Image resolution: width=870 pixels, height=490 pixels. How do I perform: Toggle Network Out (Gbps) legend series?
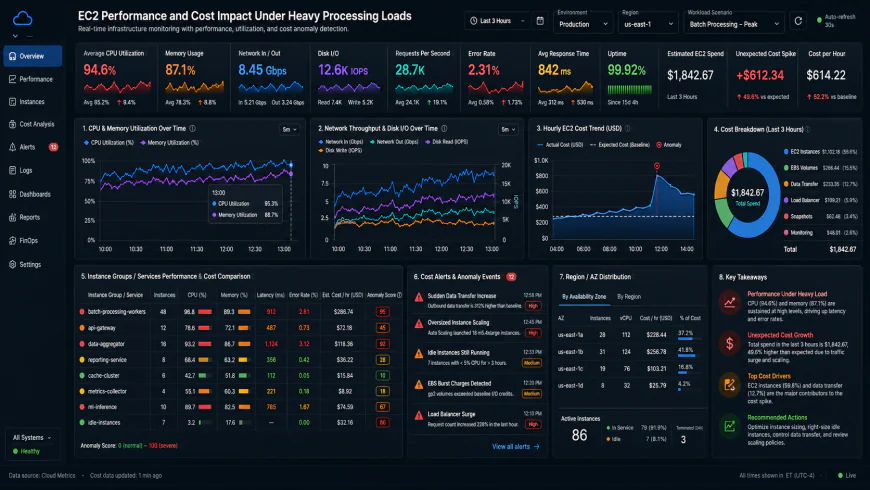[x=394, y=142]
